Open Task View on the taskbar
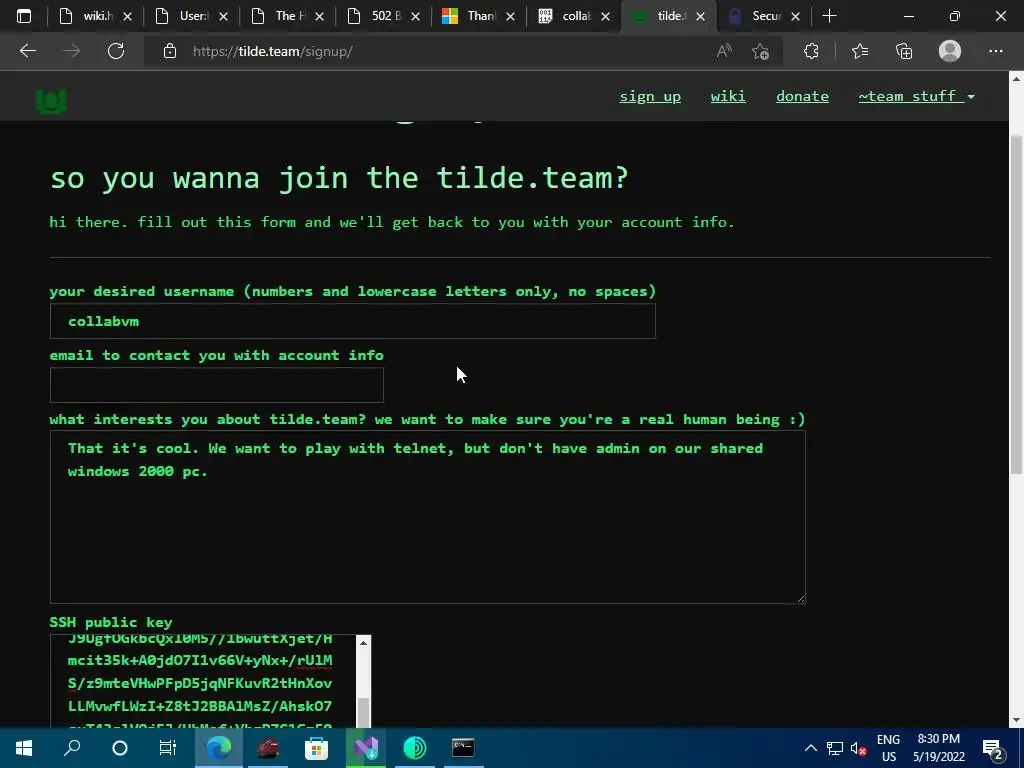This screenshot has width=1024, height=768. (168, 748)
